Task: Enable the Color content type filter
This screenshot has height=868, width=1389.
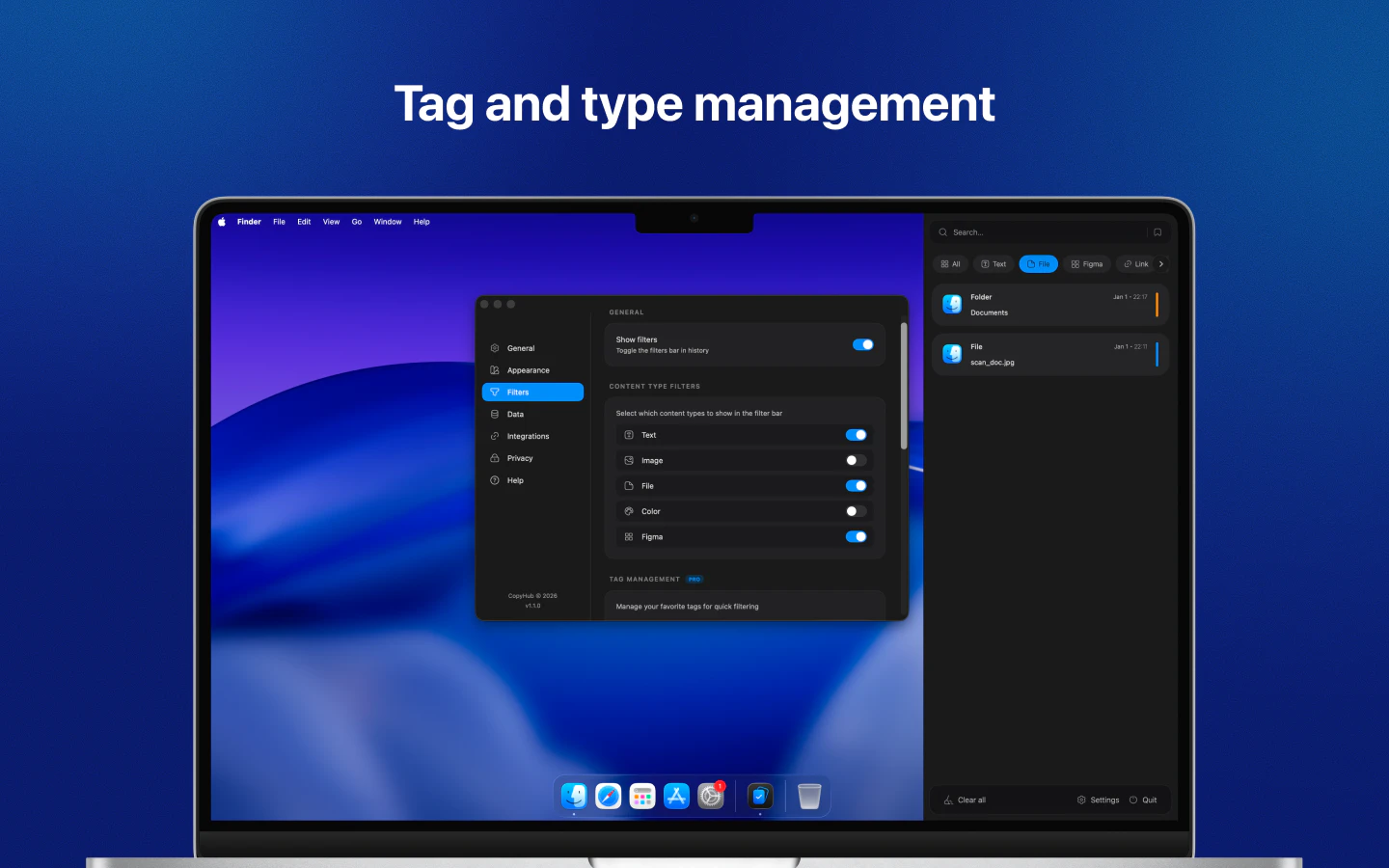Action: click(x=854, y=511)
